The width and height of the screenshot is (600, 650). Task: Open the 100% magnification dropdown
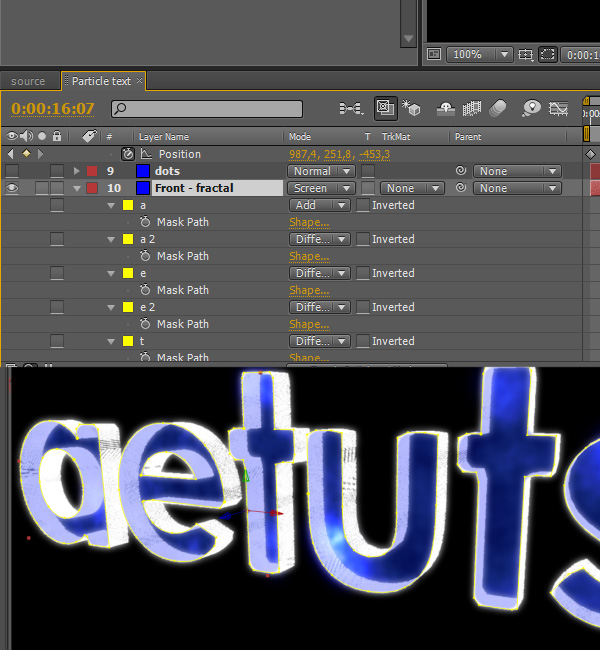pyautogui.click(x=479, y=54)
